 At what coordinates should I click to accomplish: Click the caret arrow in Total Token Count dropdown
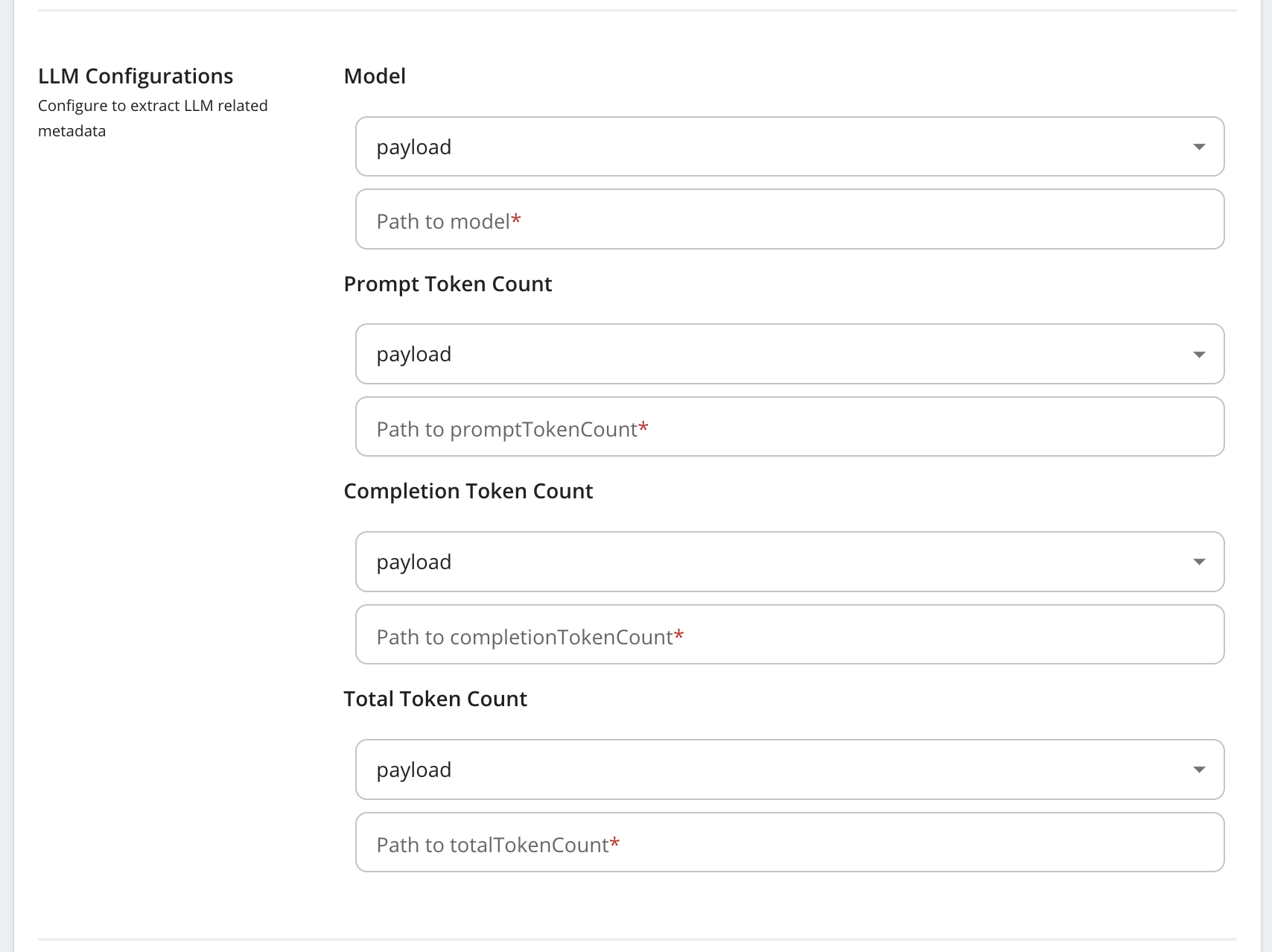(x=1199, y=769)
